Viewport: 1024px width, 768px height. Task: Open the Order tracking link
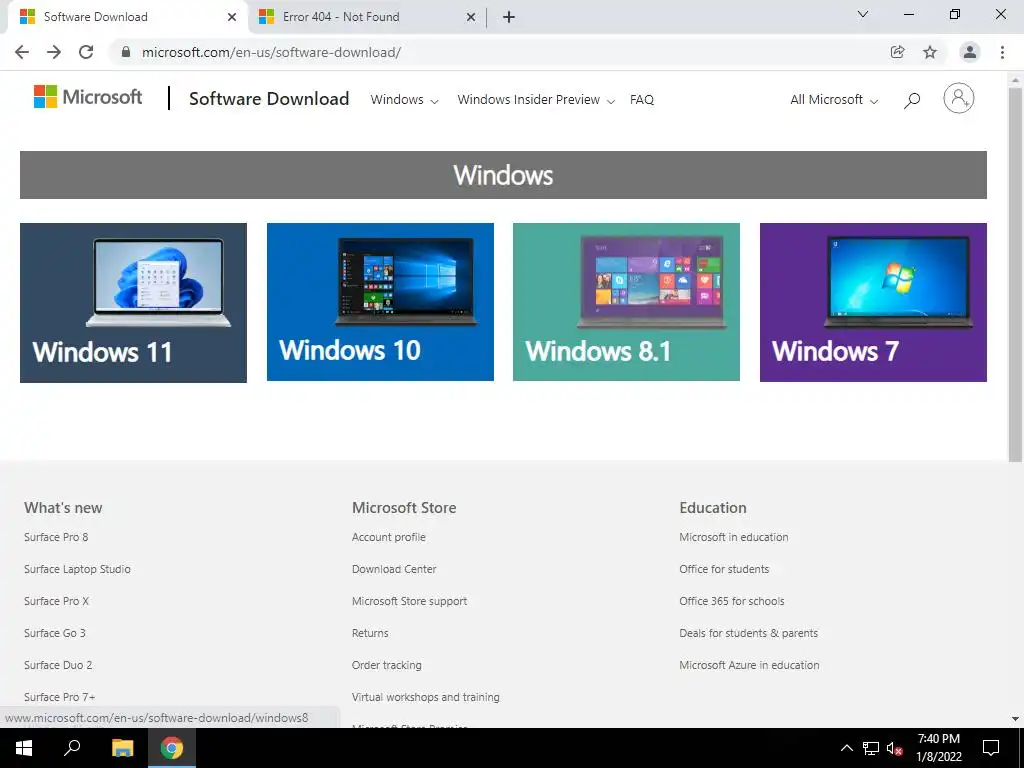pos(387,665)
